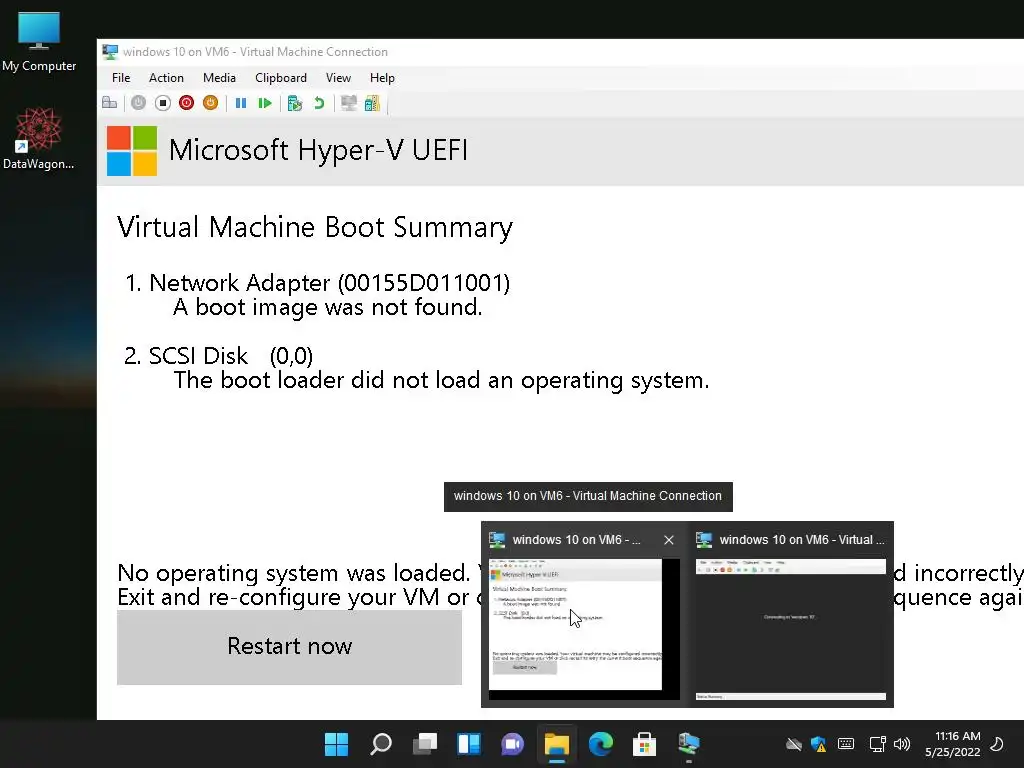
Task: Click the touch keyboard tray icon
Action: pyautogui.click(x=846, y=744)
